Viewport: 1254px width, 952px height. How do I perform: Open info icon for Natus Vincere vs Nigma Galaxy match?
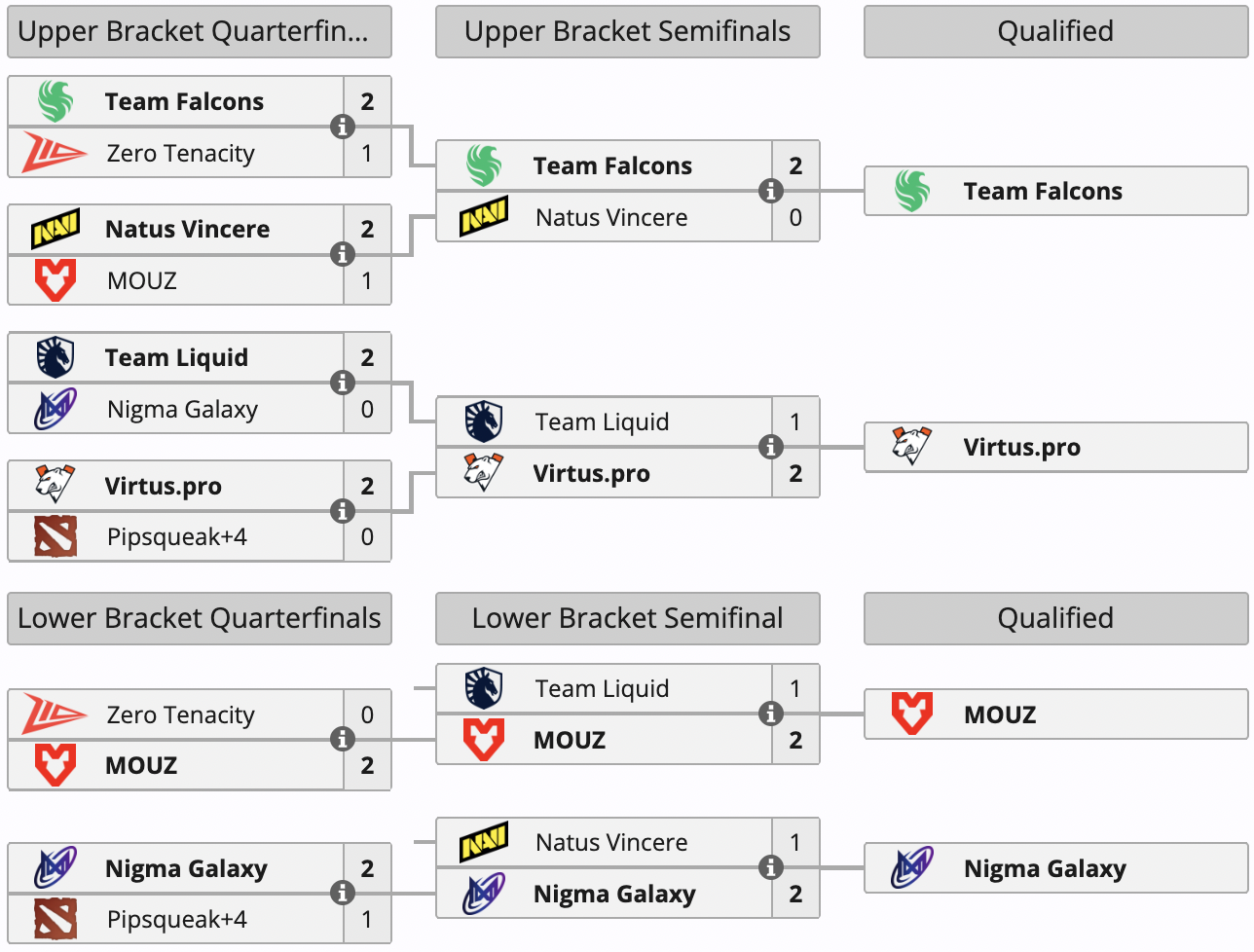770,867
